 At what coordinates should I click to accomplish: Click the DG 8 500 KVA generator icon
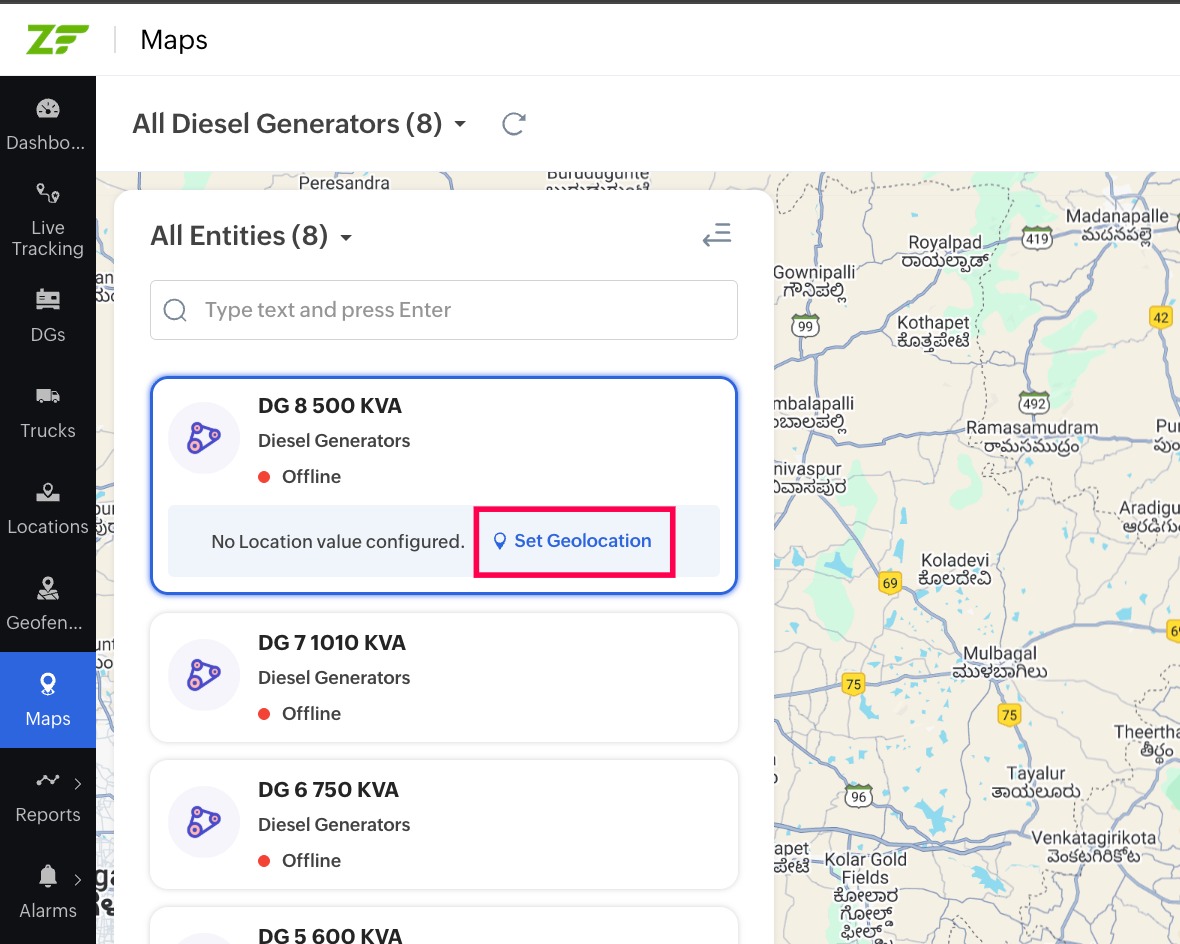click(204, 437)
